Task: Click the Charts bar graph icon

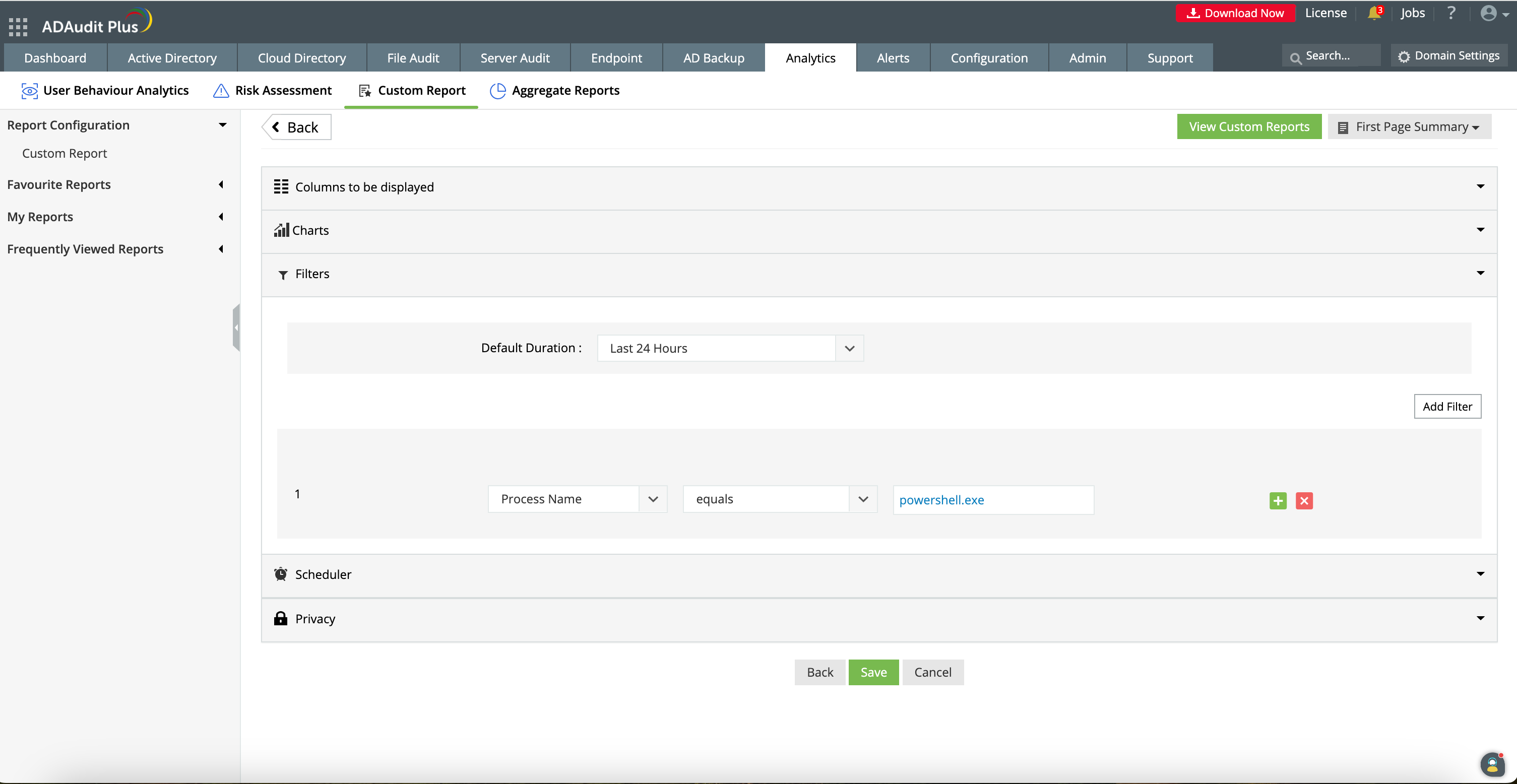Action: [x=282, y=230]
